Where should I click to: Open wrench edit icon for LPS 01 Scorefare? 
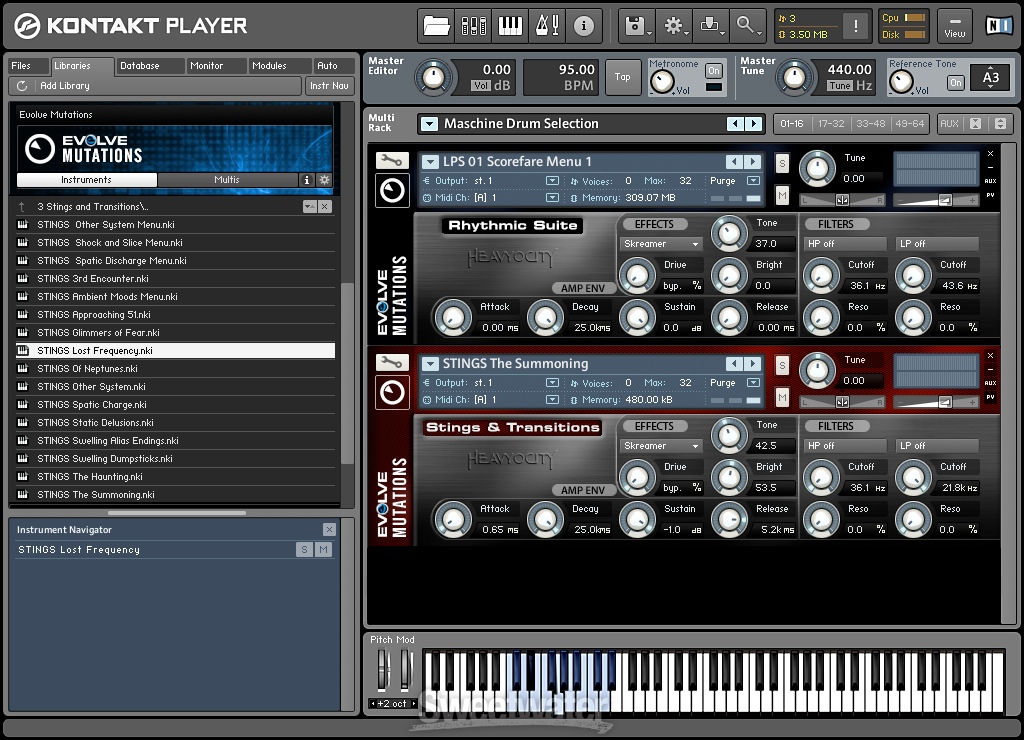click(x=392, y=160)
